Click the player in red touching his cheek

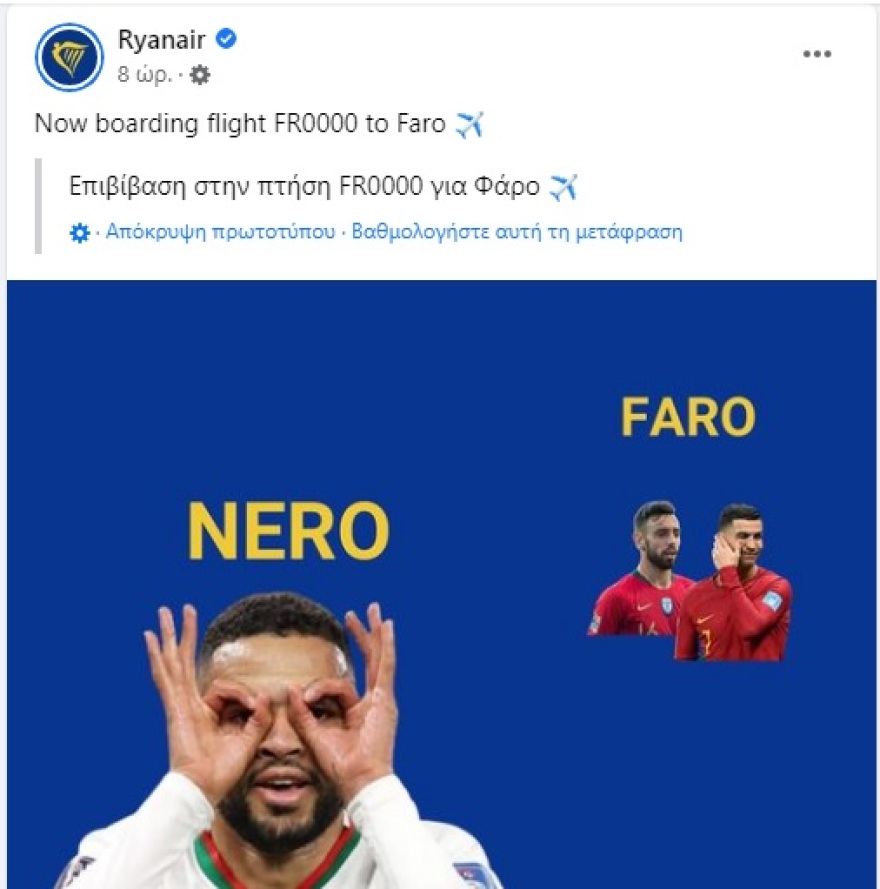(733, 583)
